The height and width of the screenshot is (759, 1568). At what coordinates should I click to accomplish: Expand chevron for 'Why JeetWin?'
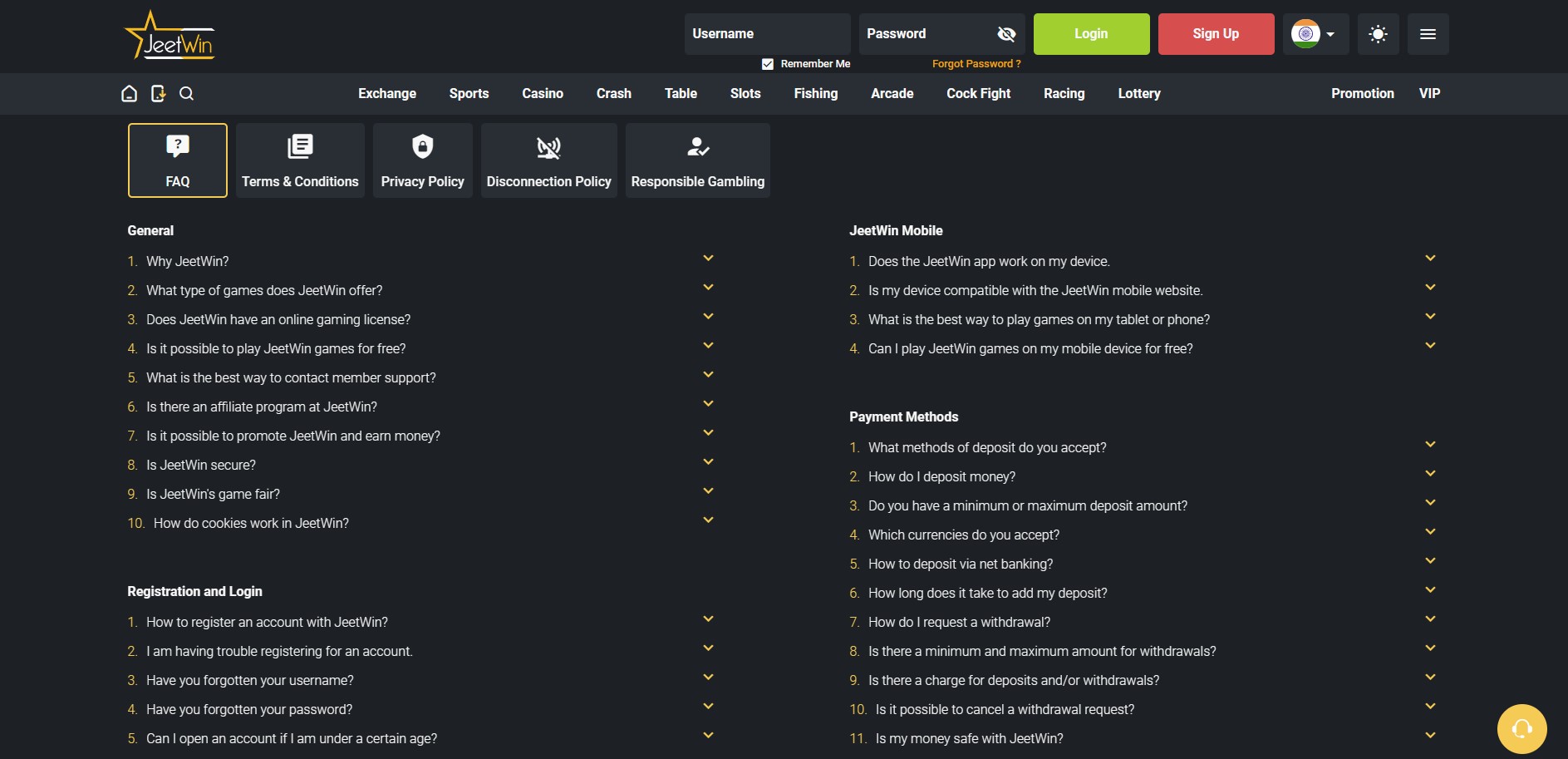(x=708, y=259)
